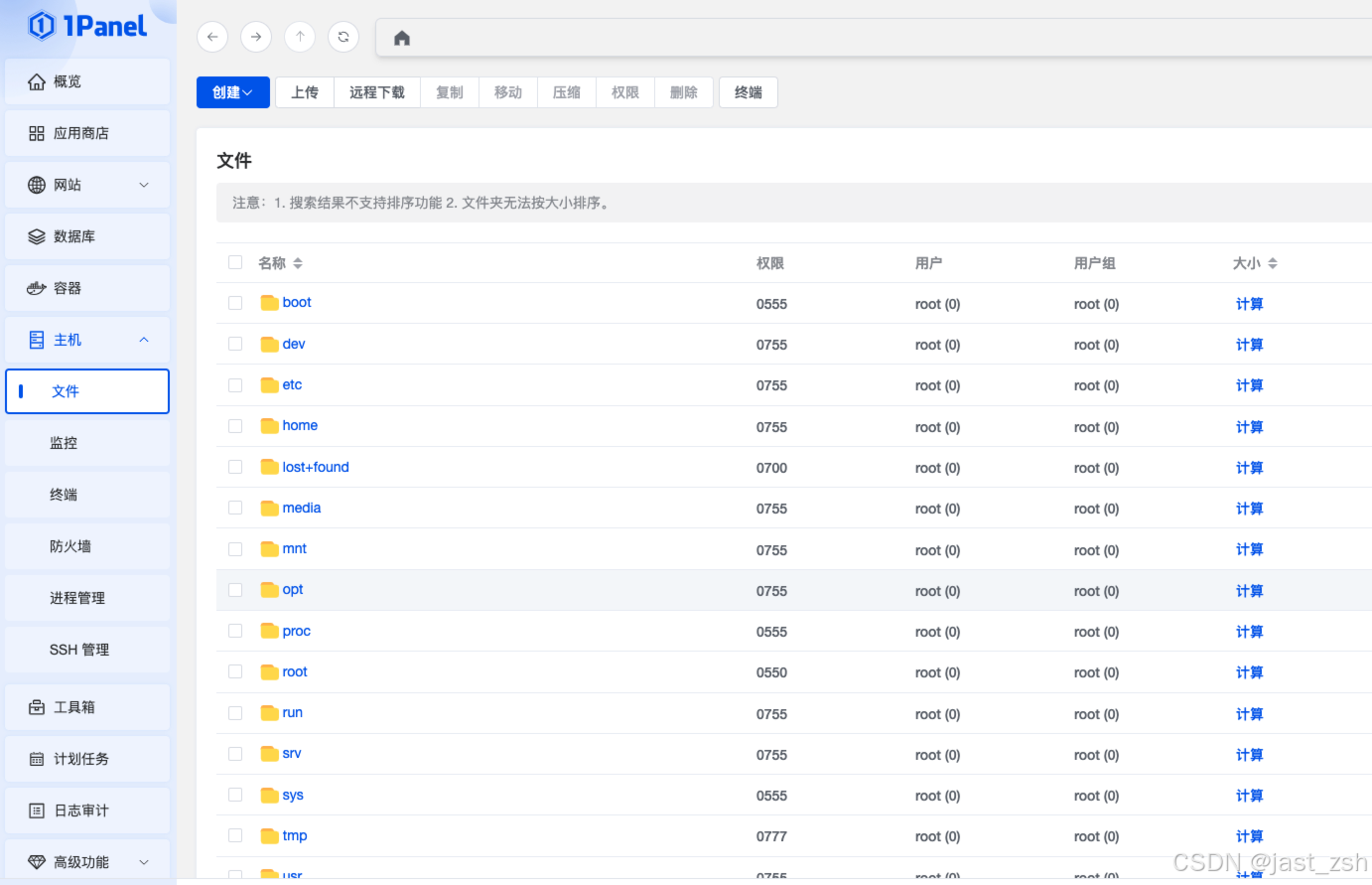Image resolution: width=1372 pixels, height=885 pixels.
Task: Open 应用商店 in the sidebar
Action: click(x=87, y=133)
